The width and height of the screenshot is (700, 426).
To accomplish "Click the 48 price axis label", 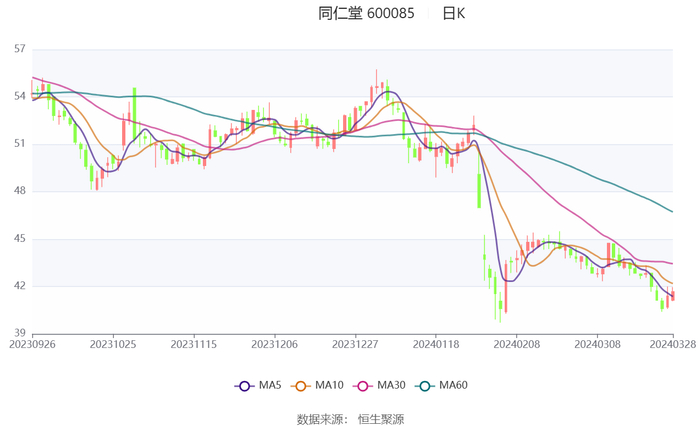I will pyautogui.click(x=19, y=191).
